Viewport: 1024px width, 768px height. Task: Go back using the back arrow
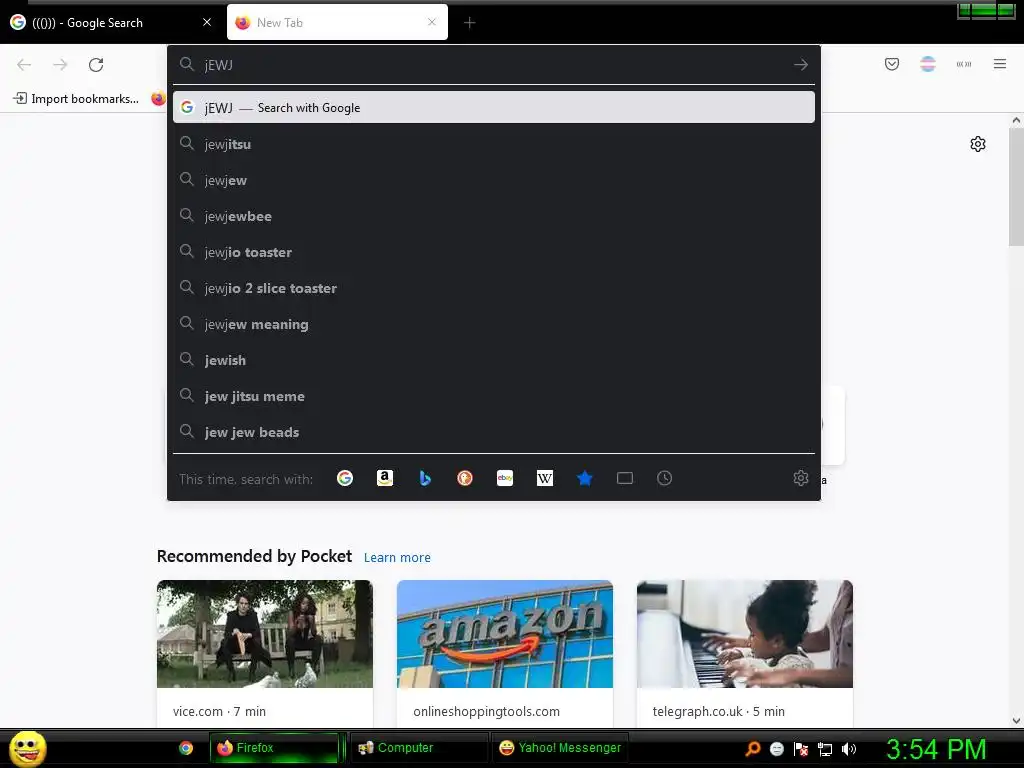[24, 65]
